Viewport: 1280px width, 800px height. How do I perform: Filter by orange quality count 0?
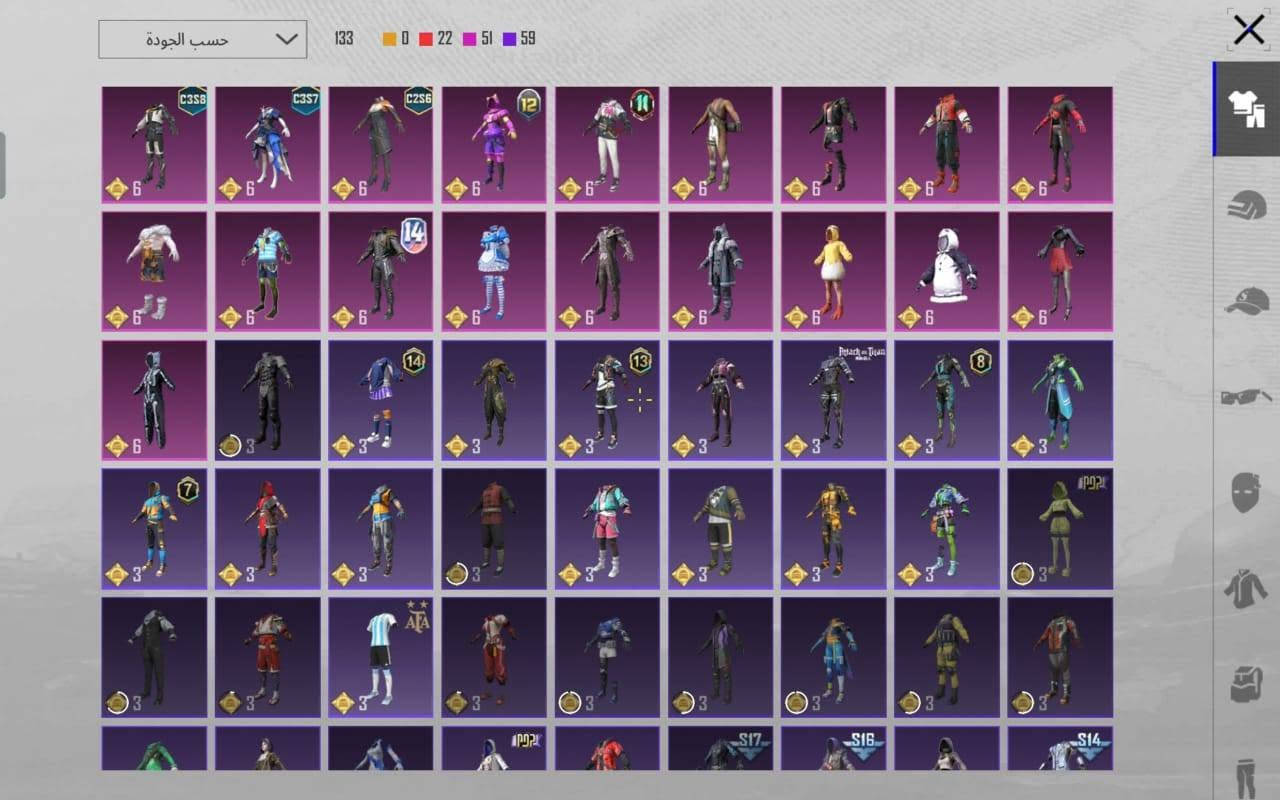(396, 39)
